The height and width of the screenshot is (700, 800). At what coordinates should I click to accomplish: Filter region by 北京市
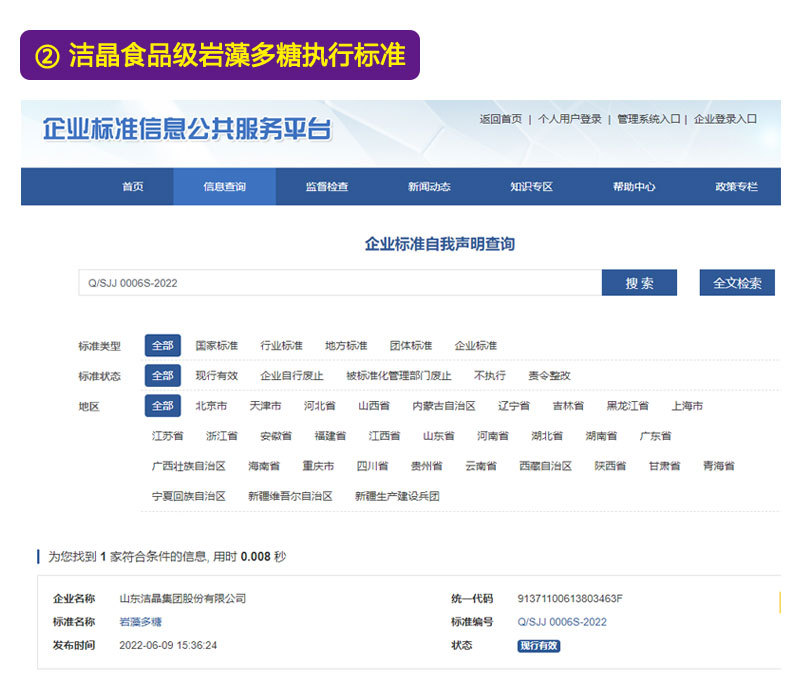(211, 406)
